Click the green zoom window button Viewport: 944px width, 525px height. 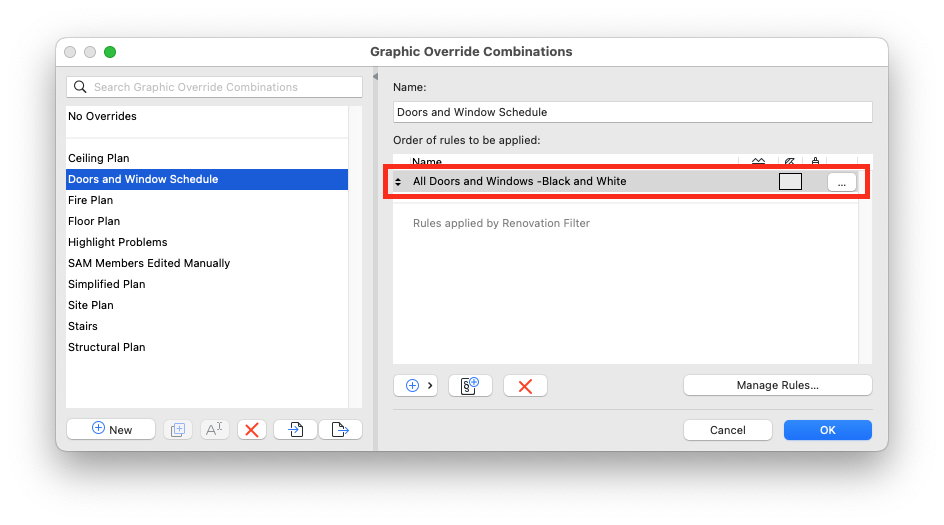pyautogui.click(x=110, y=52)
